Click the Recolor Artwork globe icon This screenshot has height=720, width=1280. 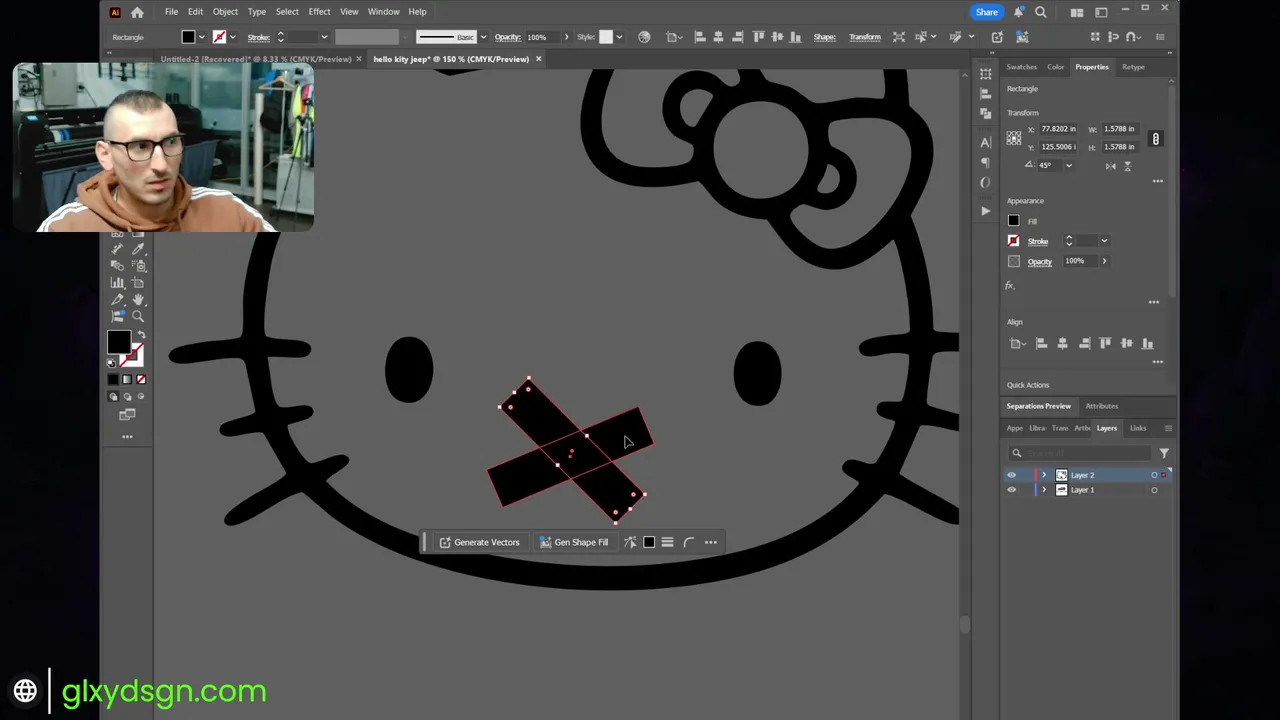click(644, 37)
